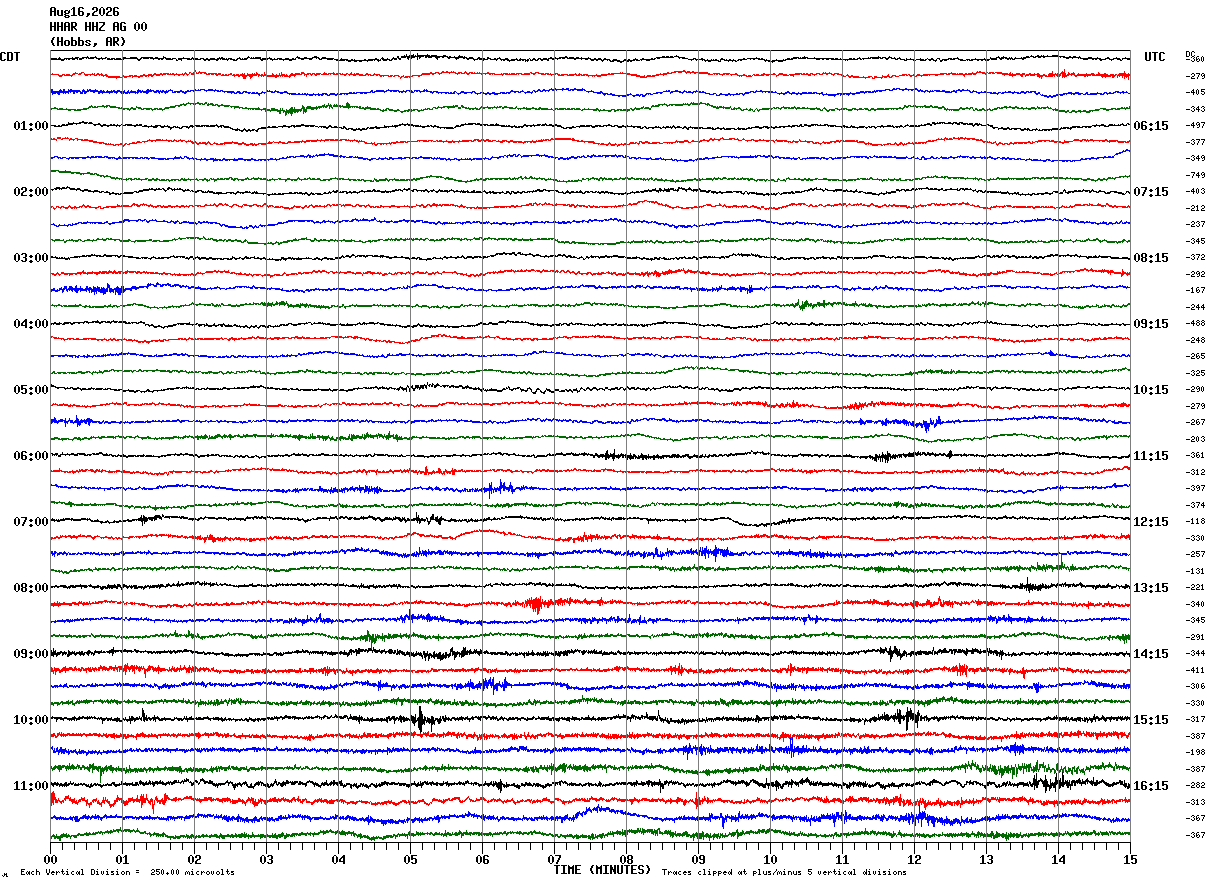The image size is (1210, 886).
Task: Select the 11:00 CDT time label
Action: (x=31, y=786)
